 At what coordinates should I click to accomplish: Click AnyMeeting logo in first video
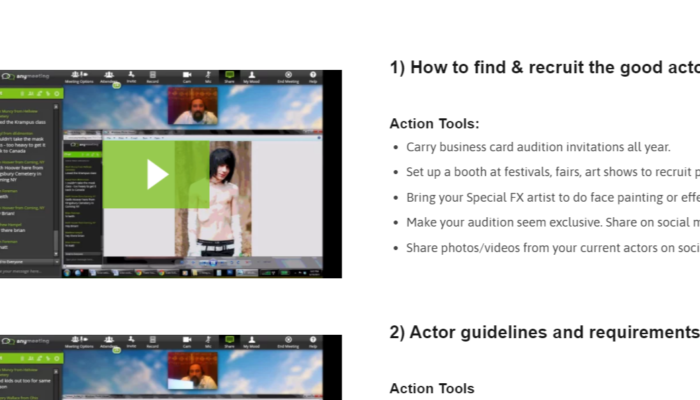[x=22, y=76]
